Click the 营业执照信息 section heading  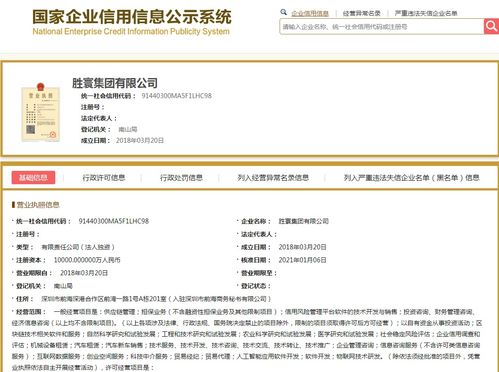click(38, 205)
